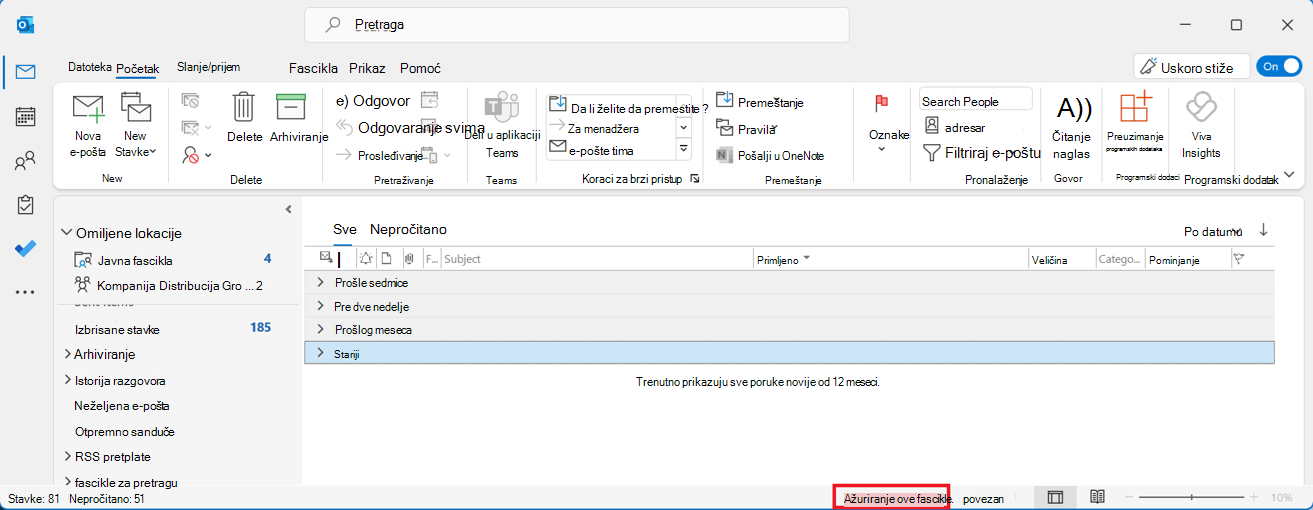Click the Delete trash can icon
1313x510 pixels.
(244, 107)
